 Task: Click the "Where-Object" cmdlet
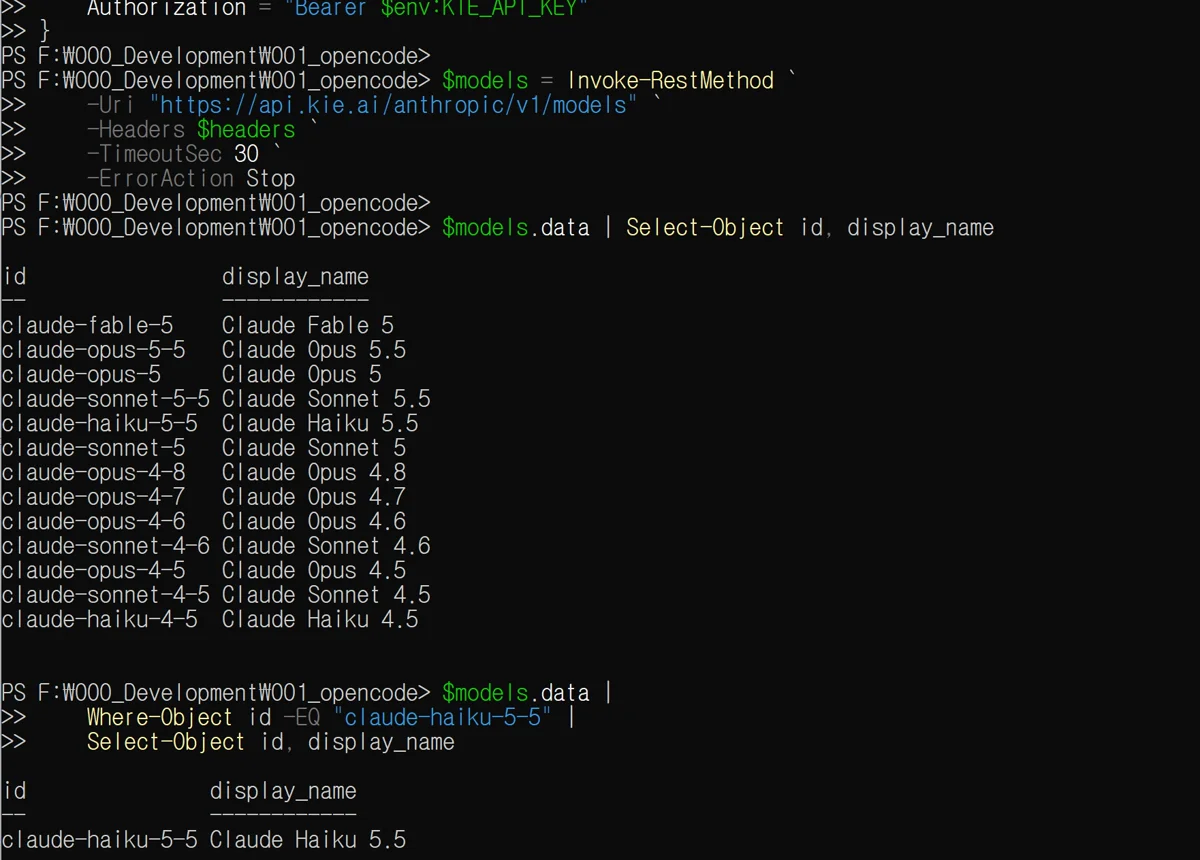point(160,718)
